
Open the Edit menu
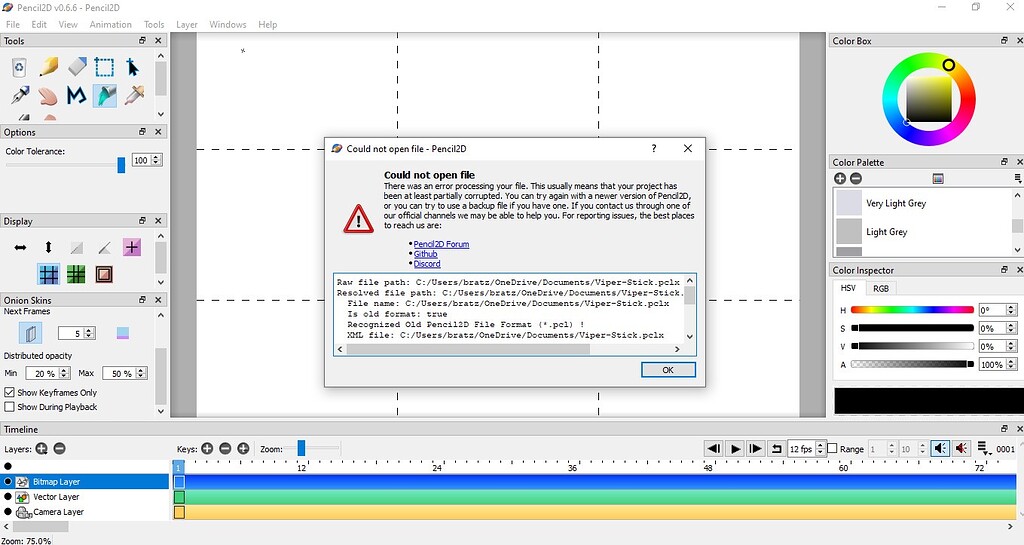pos(39,24)
